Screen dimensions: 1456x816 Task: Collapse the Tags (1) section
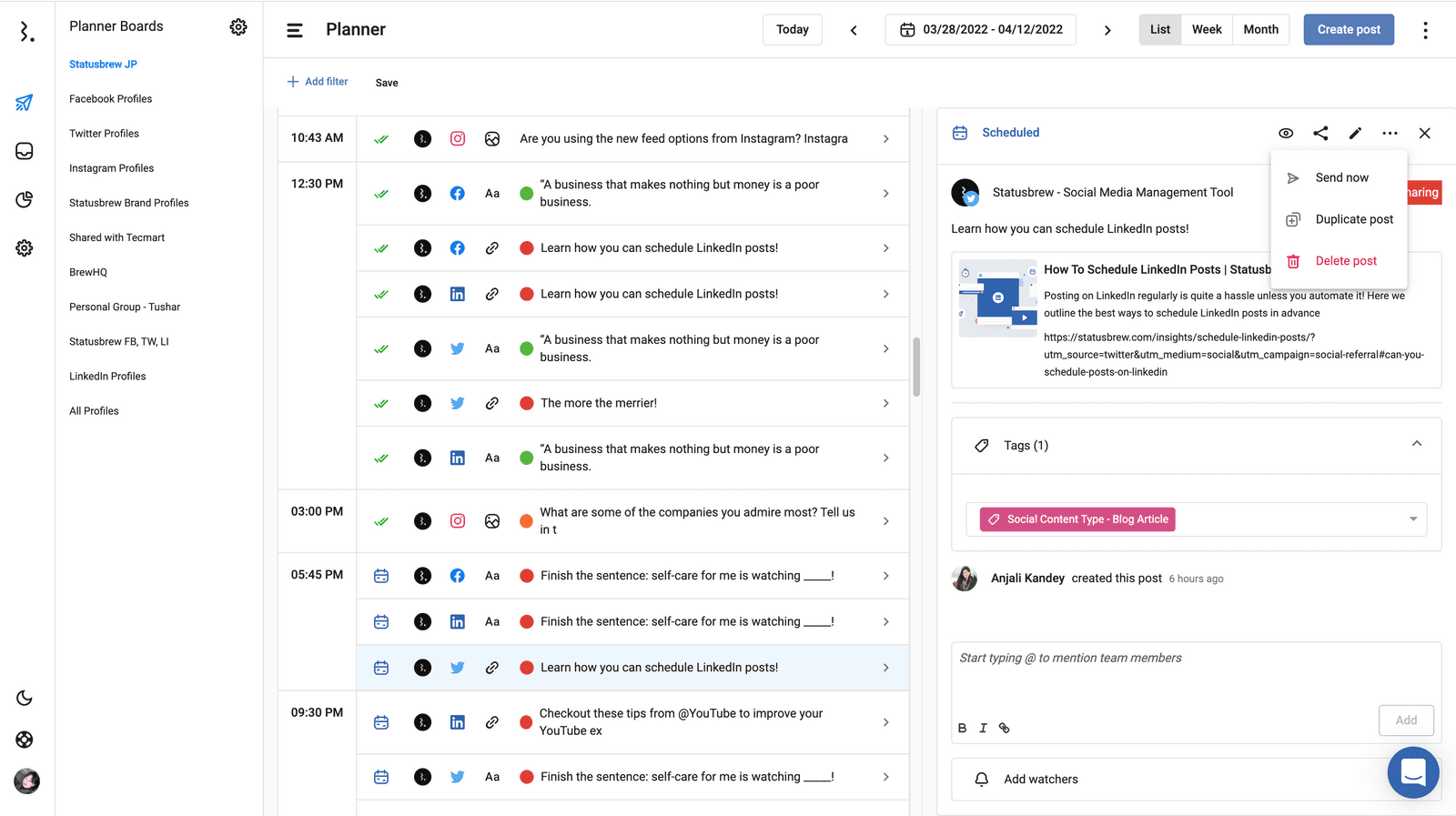click(1416, 444)
